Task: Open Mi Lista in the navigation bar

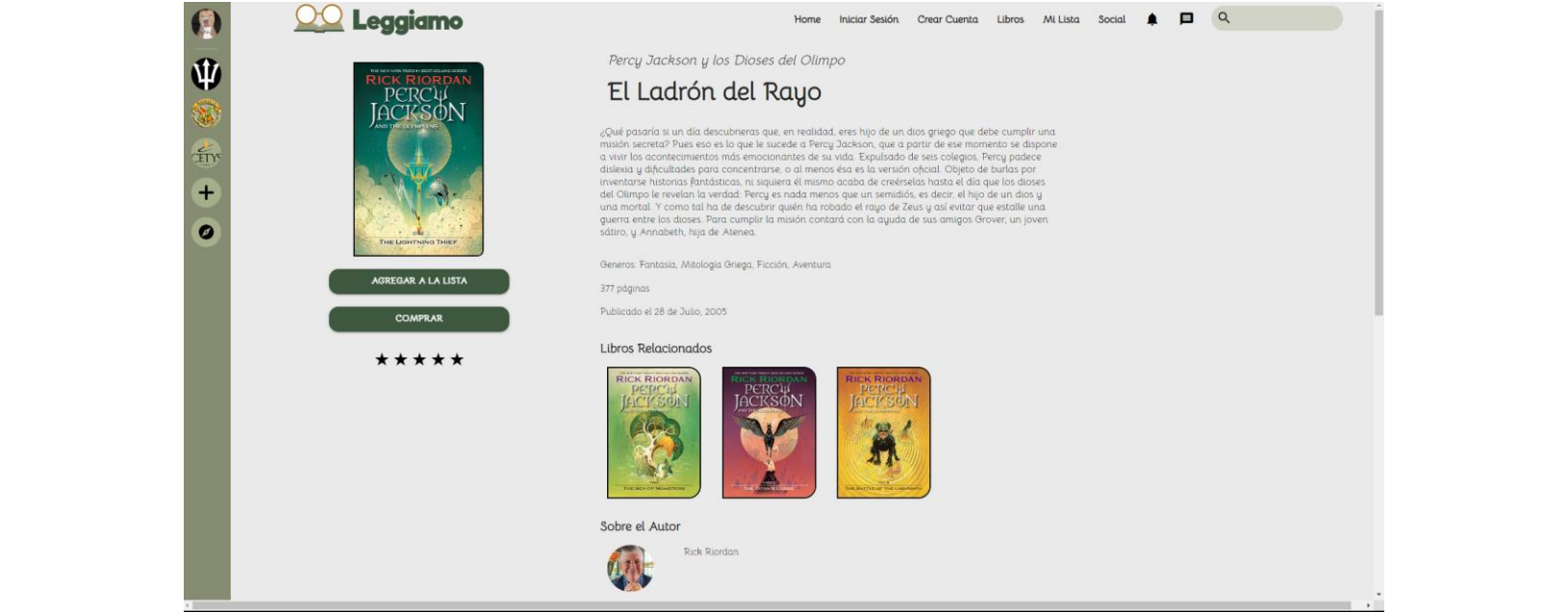Action: click(x=1061, y=19)
